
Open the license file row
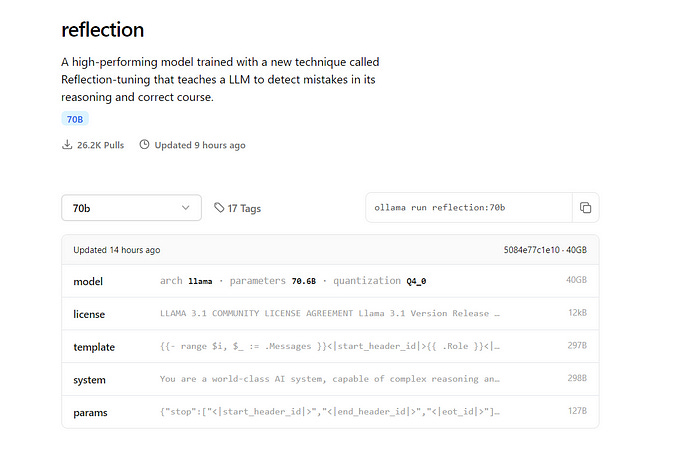330,314
